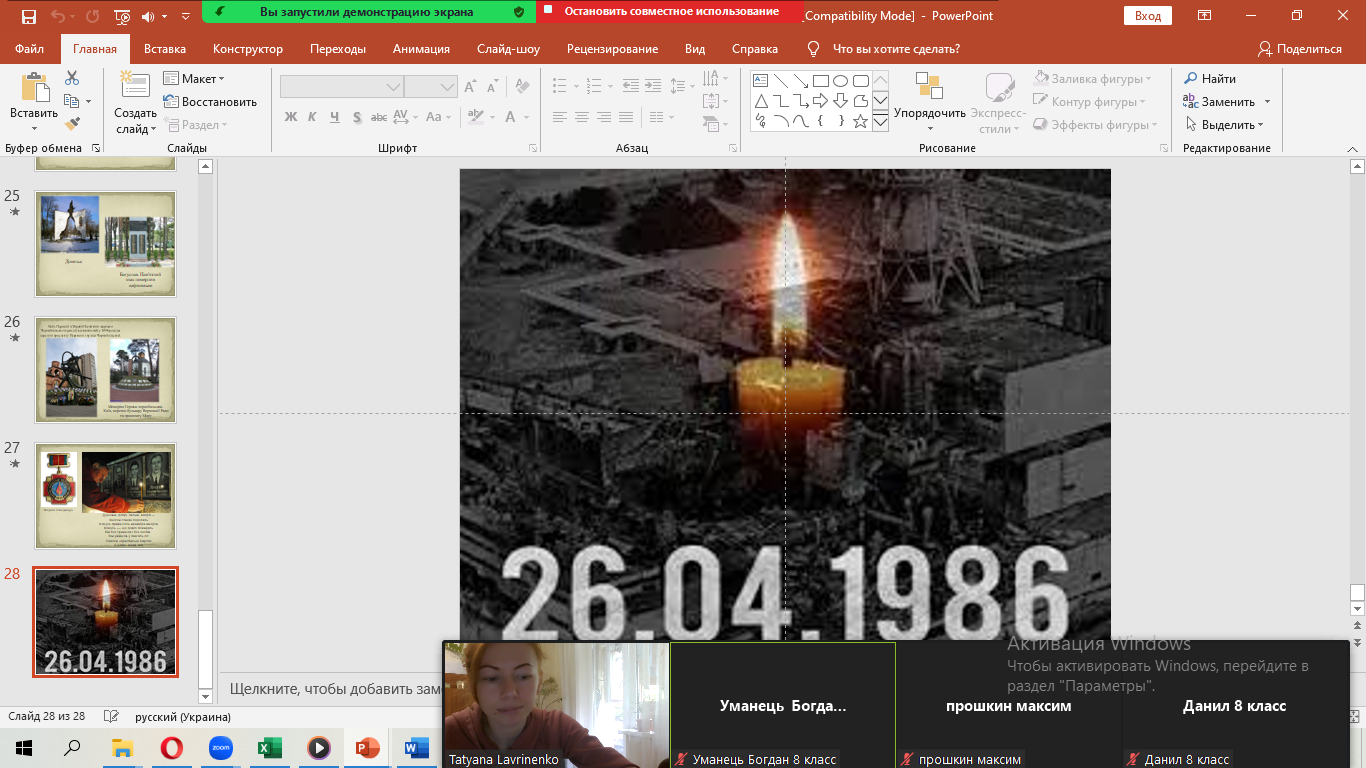The height and width of the screenshot is (768, 1366).
Task: Click the Copy icon in clipboard group
Action: [71, 101]
